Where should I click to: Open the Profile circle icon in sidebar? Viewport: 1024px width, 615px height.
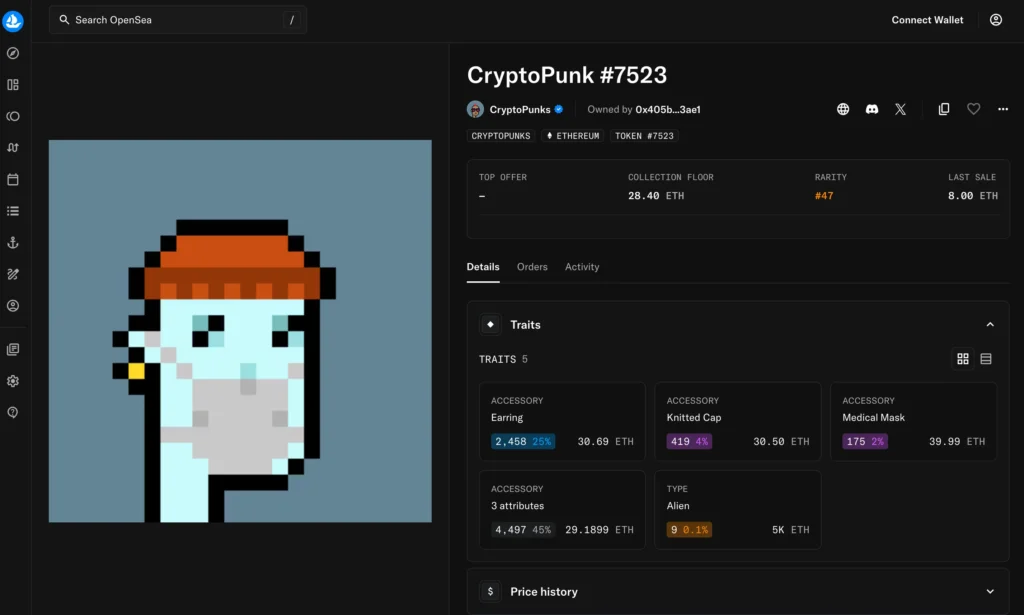[12, 306]
